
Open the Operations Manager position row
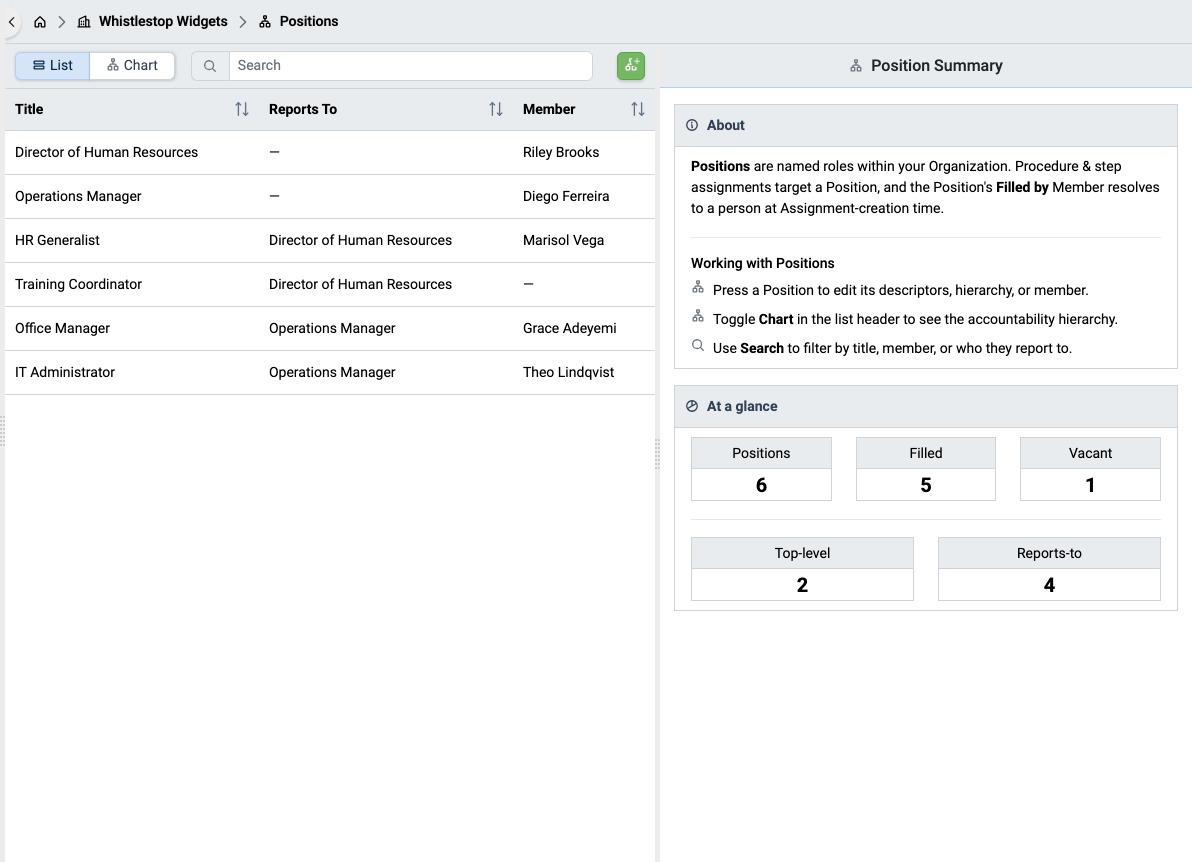pos(330,197)
